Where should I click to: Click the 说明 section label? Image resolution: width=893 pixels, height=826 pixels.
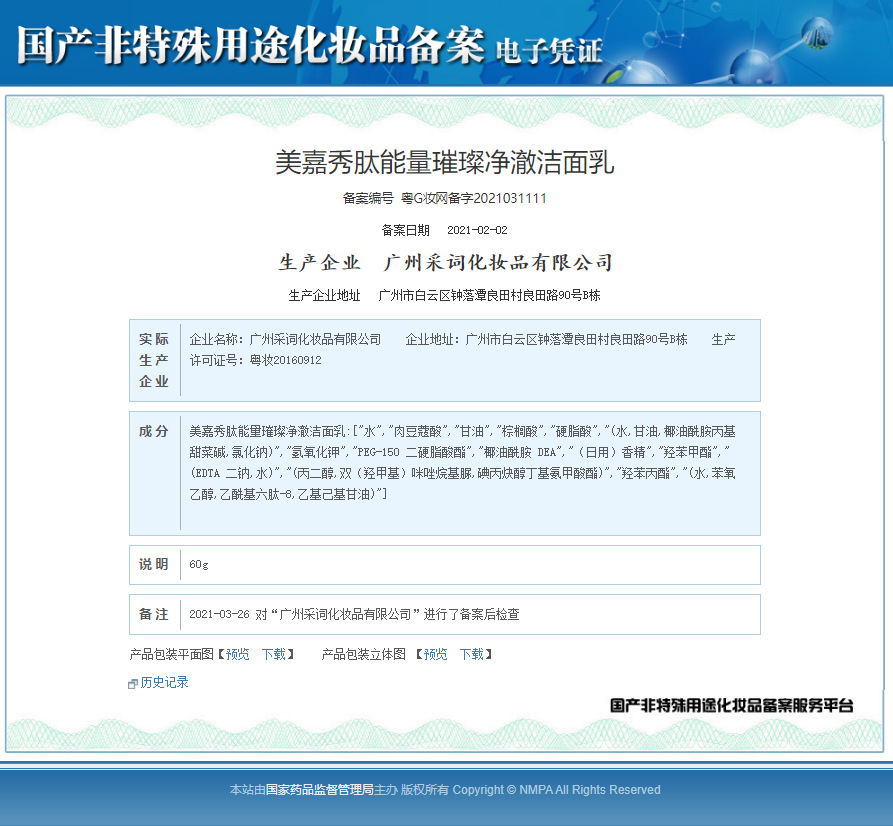pyautogui.click(x=154, y=564)
